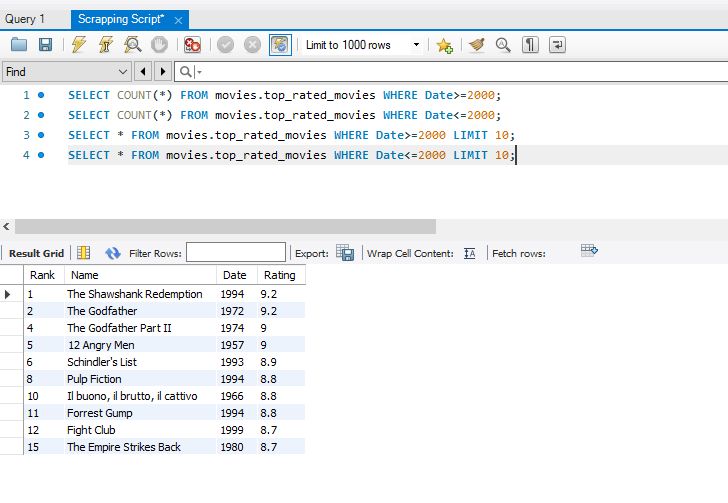Click the Date column header
The image size is (728, 503).
[237, 275]
